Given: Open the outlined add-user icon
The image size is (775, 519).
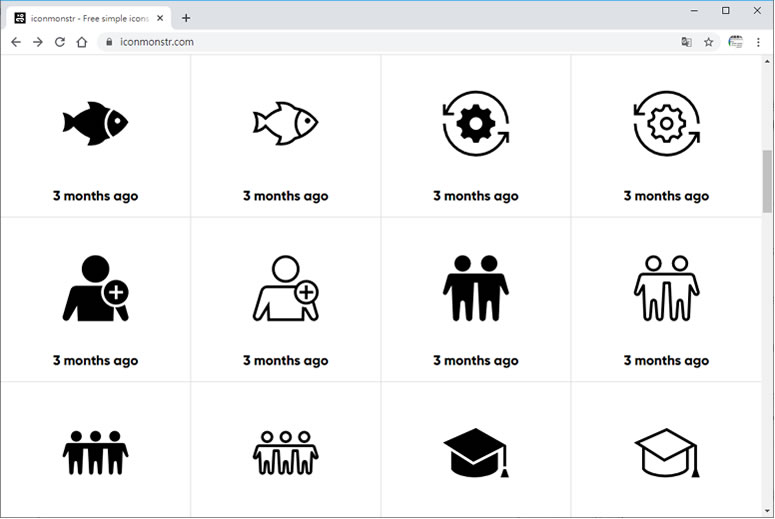Looking at the screenshot, I should 286,288.
